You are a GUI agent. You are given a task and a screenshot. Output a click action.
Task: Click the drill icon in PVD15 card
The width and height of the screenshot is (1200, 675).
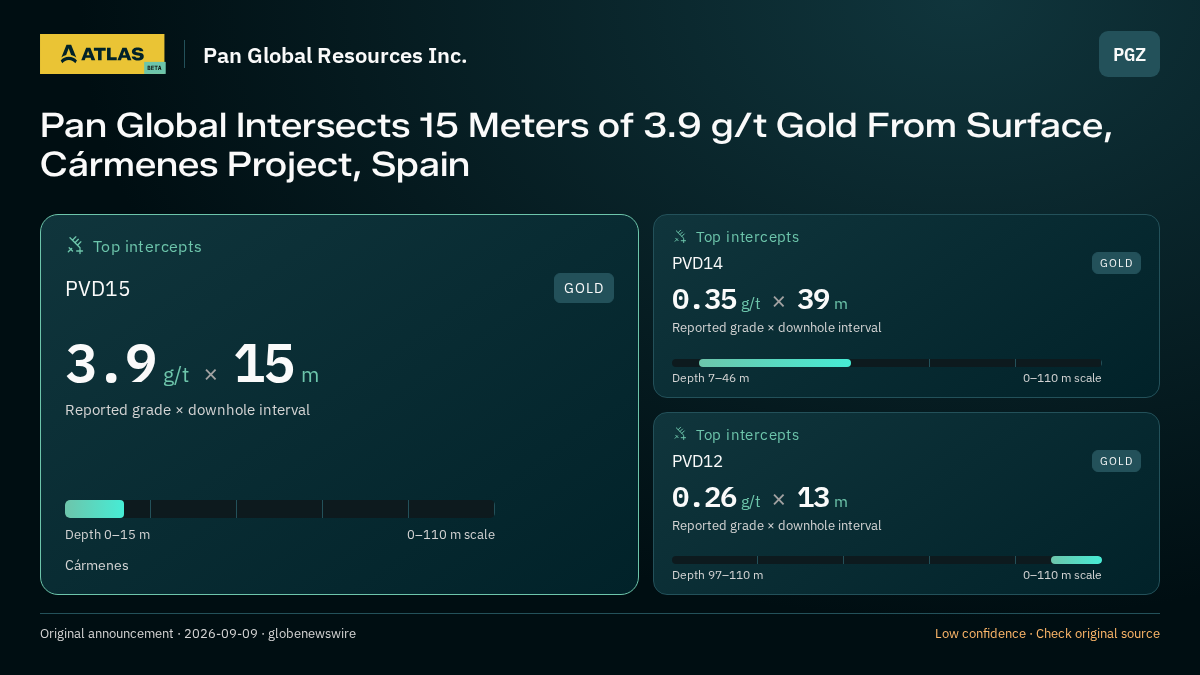click(75, 245)
